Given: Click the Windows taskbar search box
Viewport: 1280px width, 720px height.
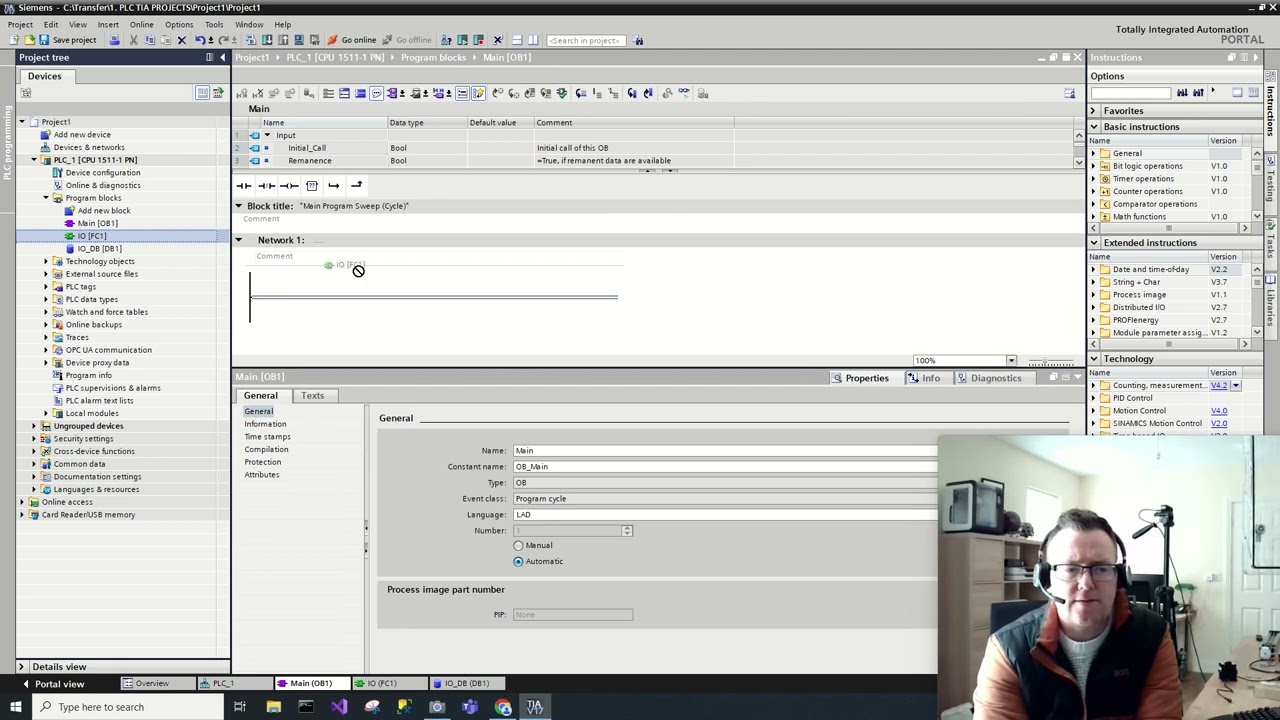Looking at the screenshot, I should [128, 707].
